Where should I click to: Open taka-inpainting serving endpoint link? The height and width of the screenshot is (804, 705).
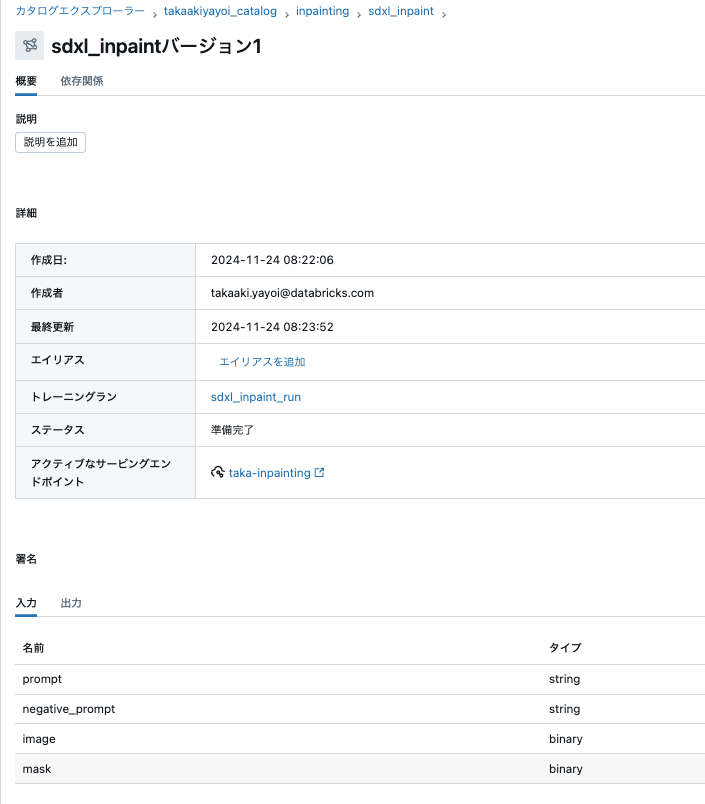270,473
